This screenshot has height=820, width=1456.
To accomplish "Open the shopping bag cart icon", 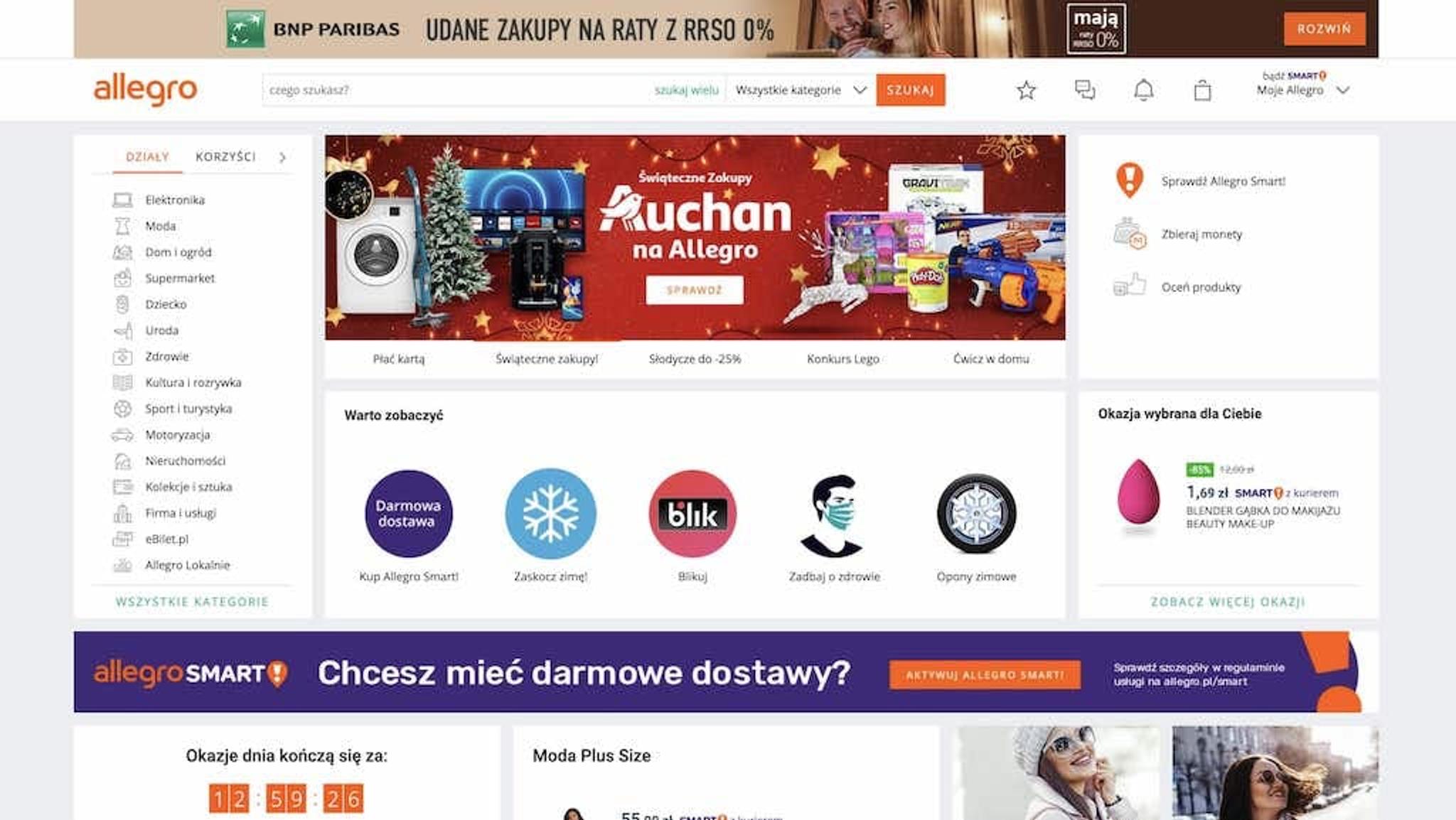I will [x=1202, y=90].
